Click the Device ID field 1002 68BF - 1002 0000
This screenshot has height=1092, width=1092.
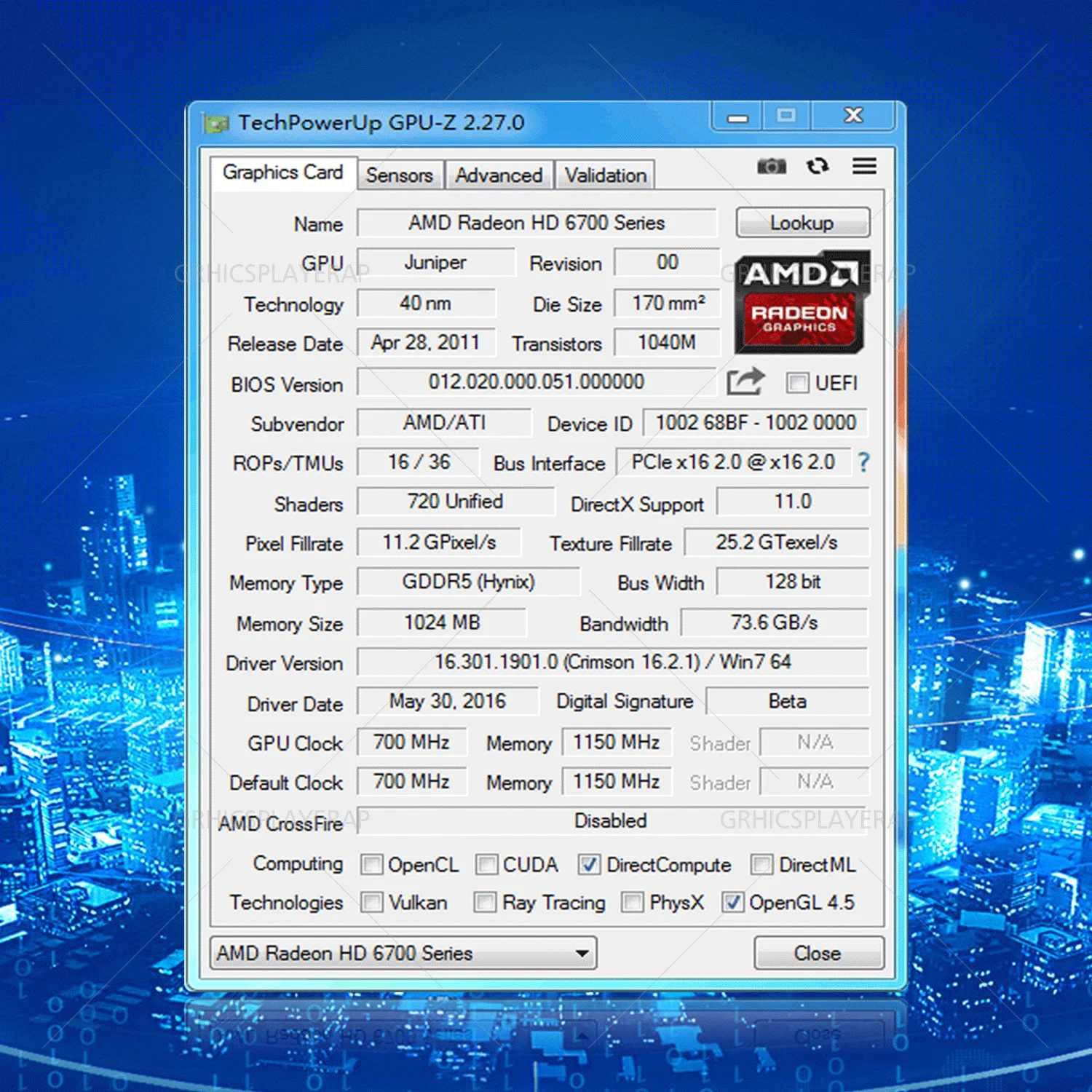756,422
